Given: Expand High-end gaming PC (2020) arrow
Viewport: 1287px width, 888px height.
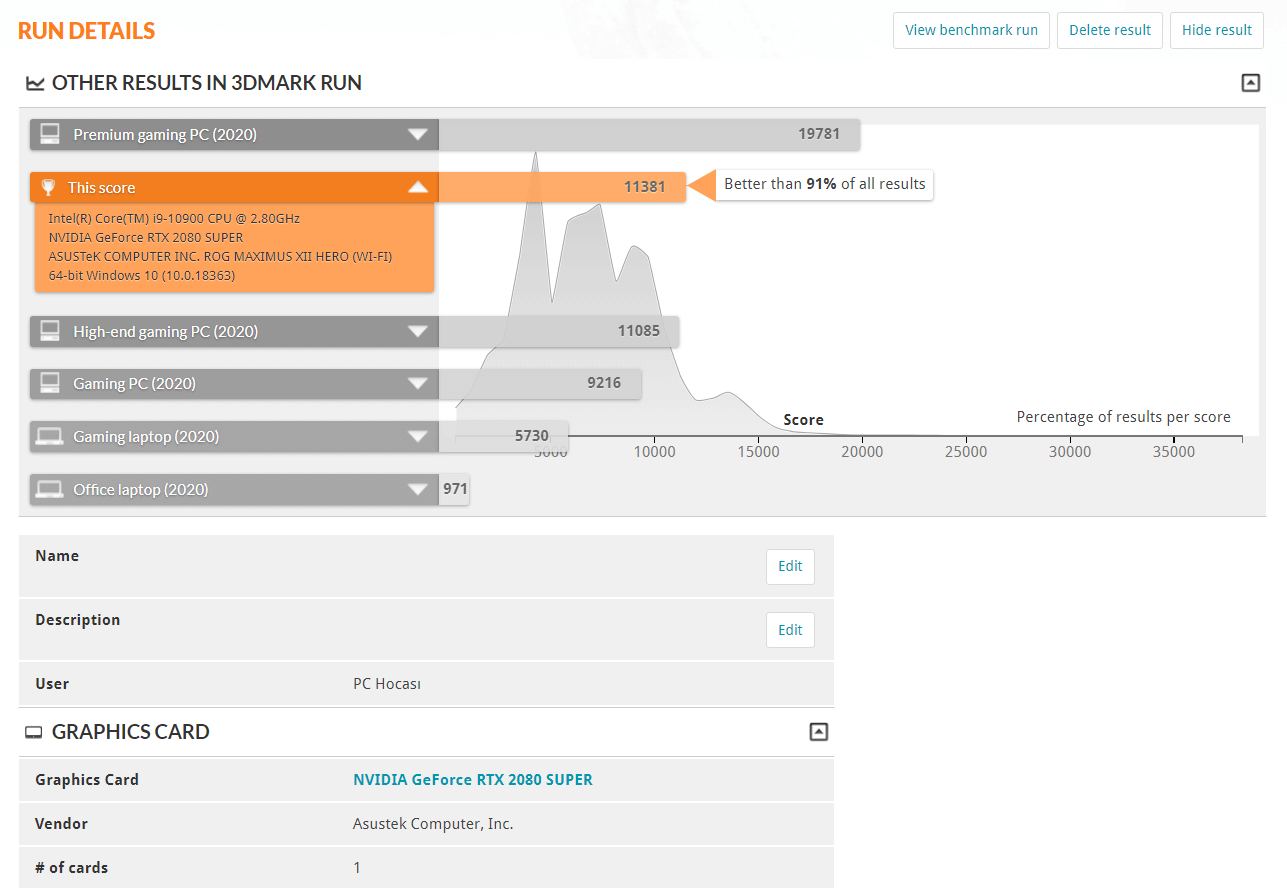Looking at the screenshot, I should [418, 331].
